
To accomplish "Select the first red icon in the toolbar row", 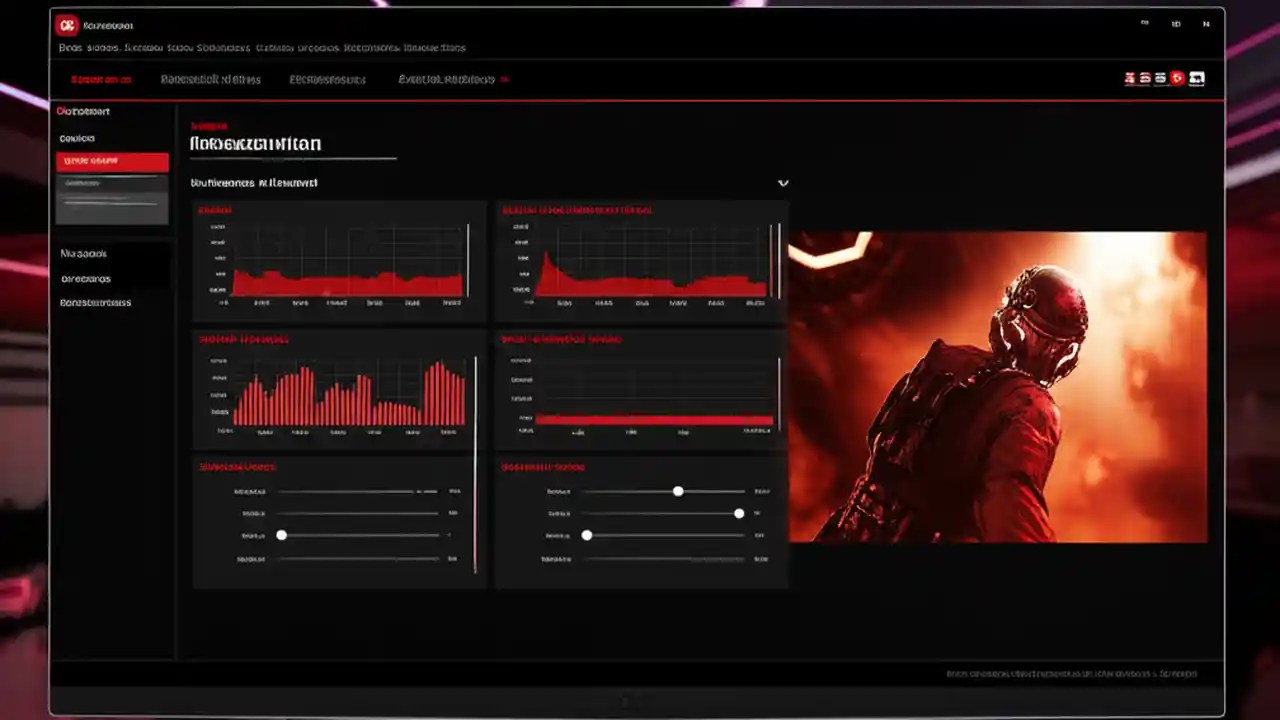I will (1129, 78).
